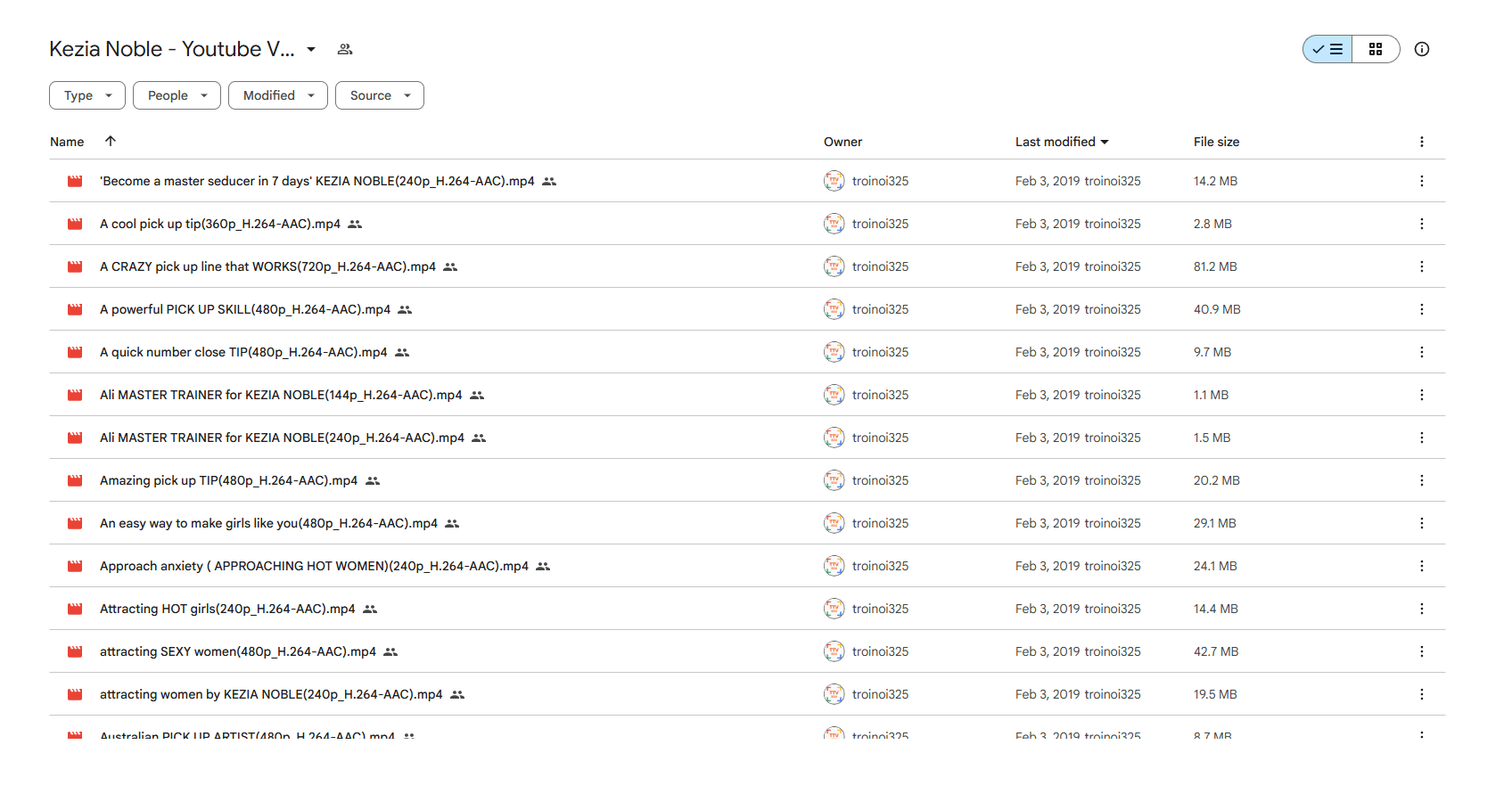Open more actions for 'A powerful PICK UP SKILL' file
This screenshot has width=1512, height=802.
tap(1422, 309)
